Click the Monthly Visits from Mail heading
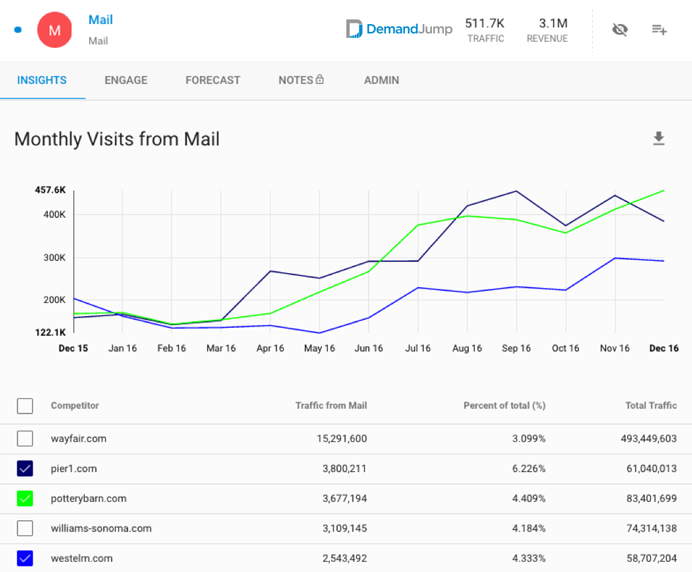 [x=117, y=139]
